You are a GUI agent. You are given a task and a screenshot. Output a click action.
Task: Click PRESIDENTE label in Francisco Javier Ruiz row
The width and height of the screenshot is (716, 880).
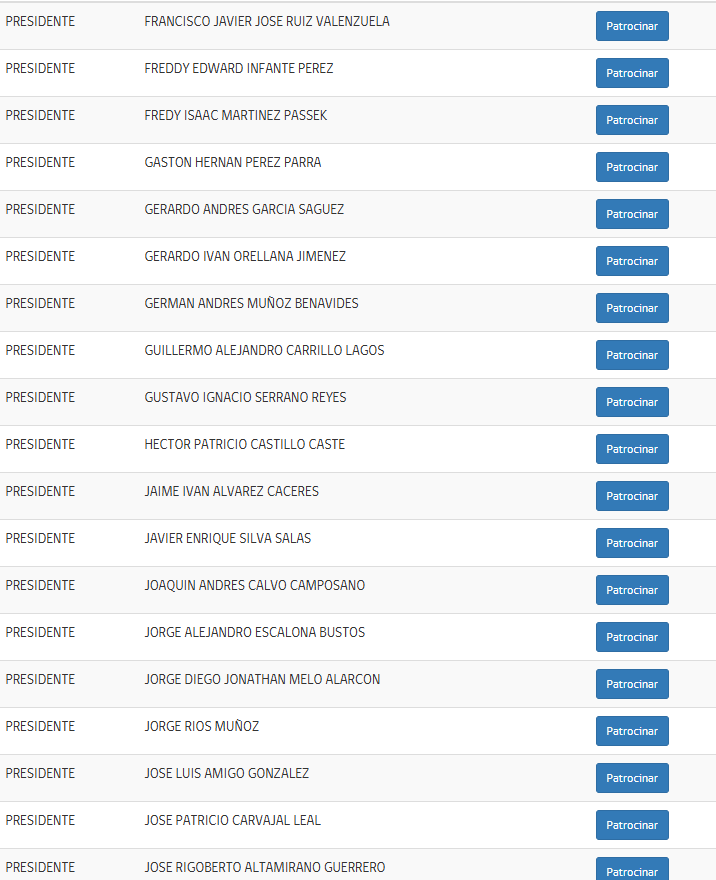click(40, 21)
